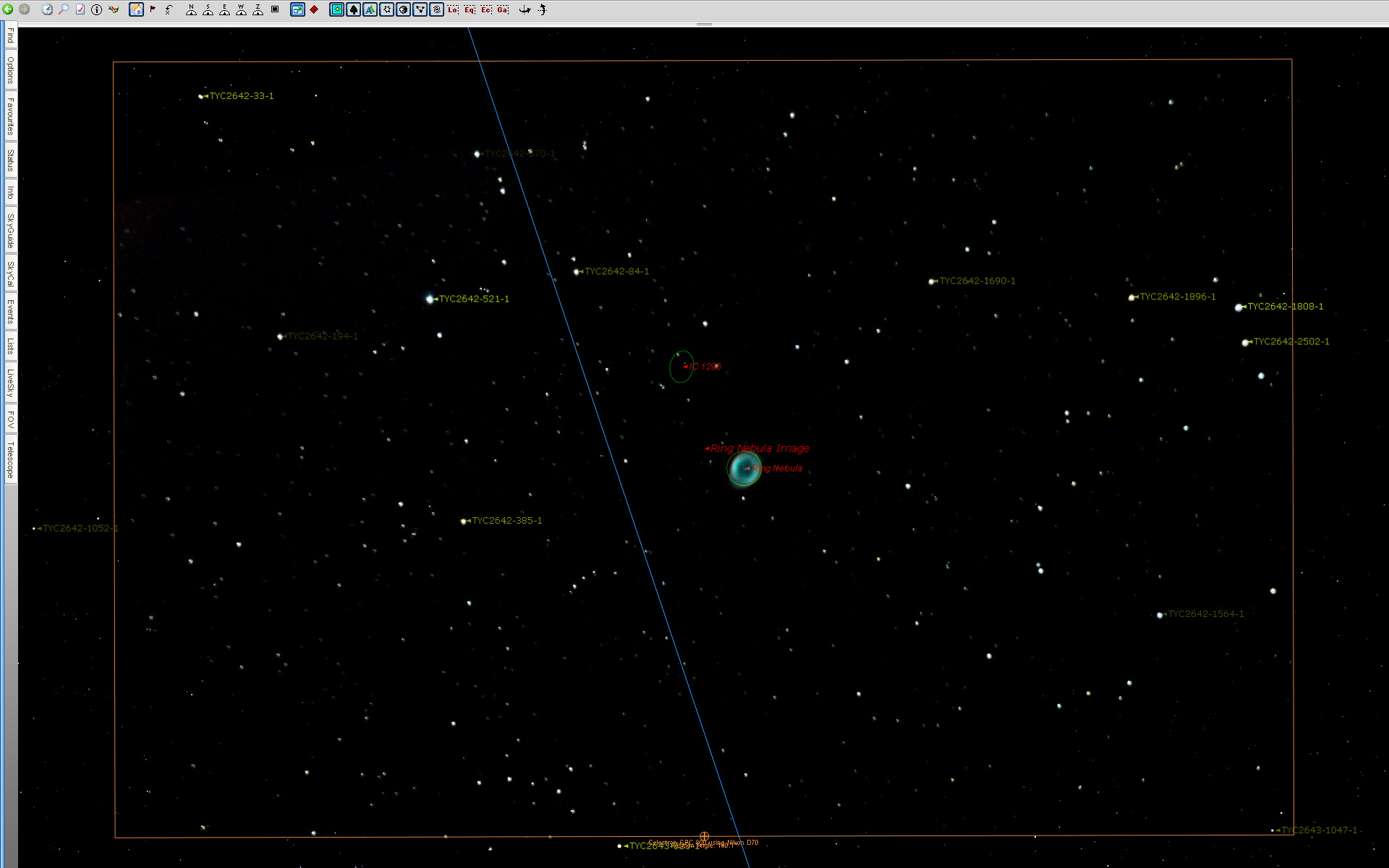Look at zenith with Z icon
Viewport: 1389px width, 868px height.
coord(258,9)
